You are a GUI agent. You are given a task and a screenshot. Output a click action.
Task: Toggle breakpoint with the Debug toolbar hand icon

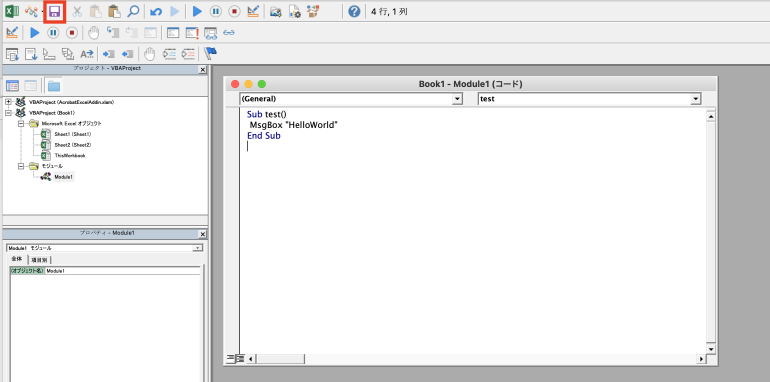(94, 33)
